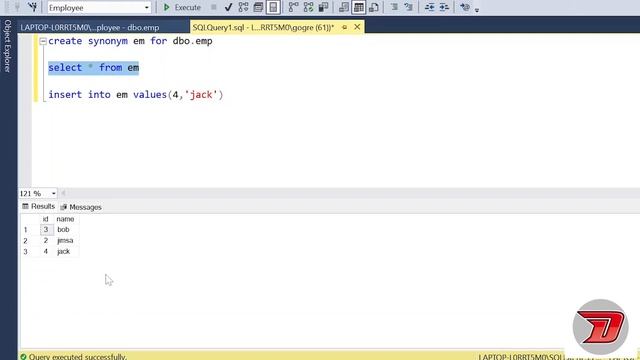Select the Results to File icon
Viewport: 640px width, 360px height.
(x=374, y=7)
